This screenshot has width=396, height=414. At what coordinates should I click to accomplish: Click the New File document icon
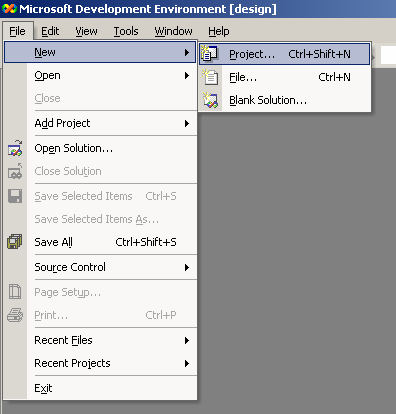tap(210, 77)
